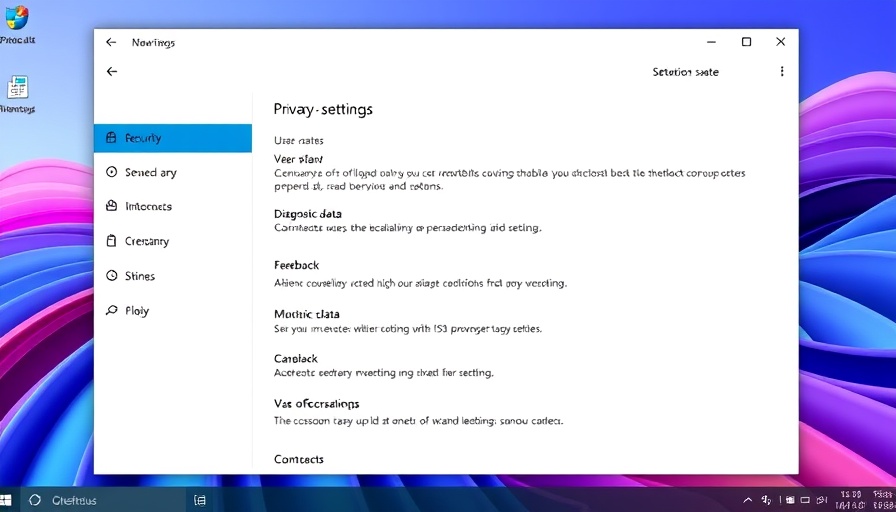Click the description under Modtric clata
Image resolution: width=896 pixels, height=512 pixels.
[x=408, y=329]
